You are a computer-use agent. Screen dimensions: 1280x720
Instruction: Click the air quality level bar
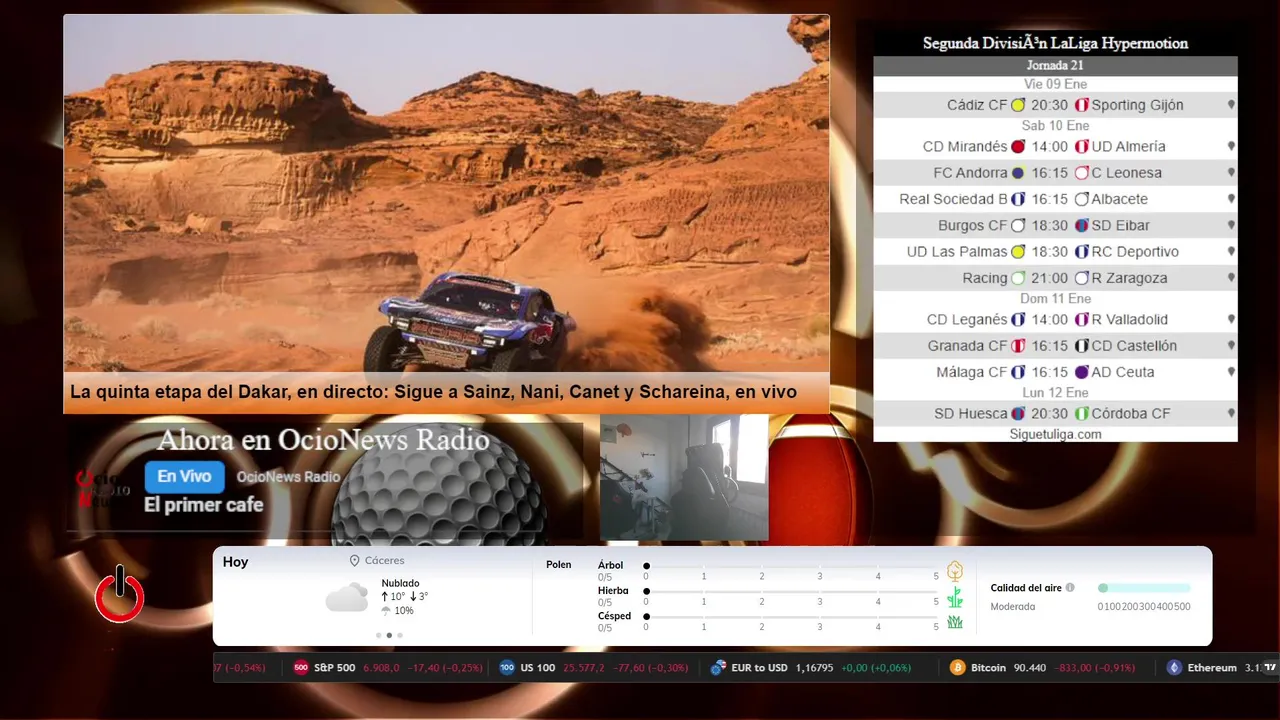pyautogui.click(x=1144, y=588)
